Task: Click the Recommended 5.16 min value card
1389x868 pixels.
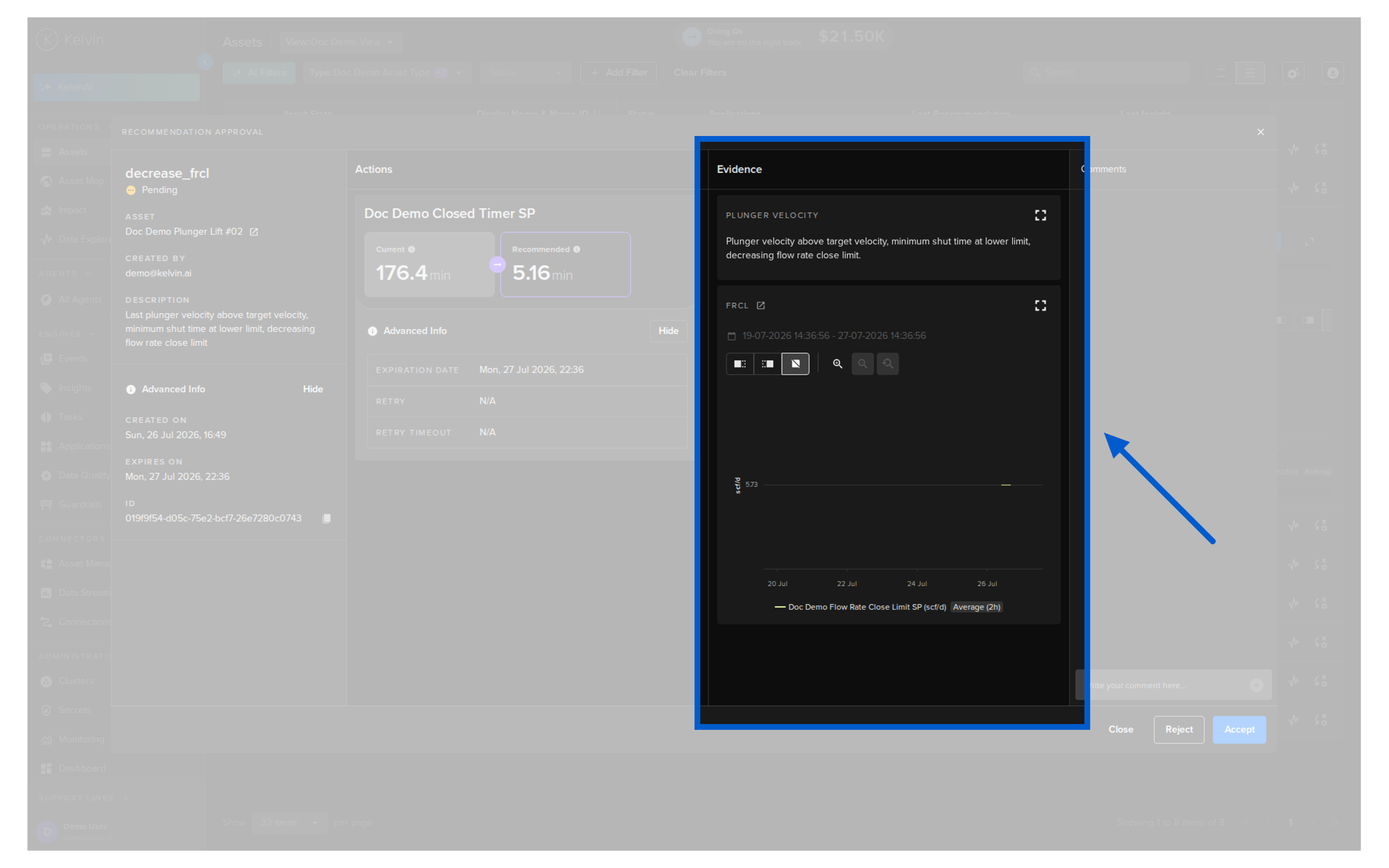Action: coord(565,265)
